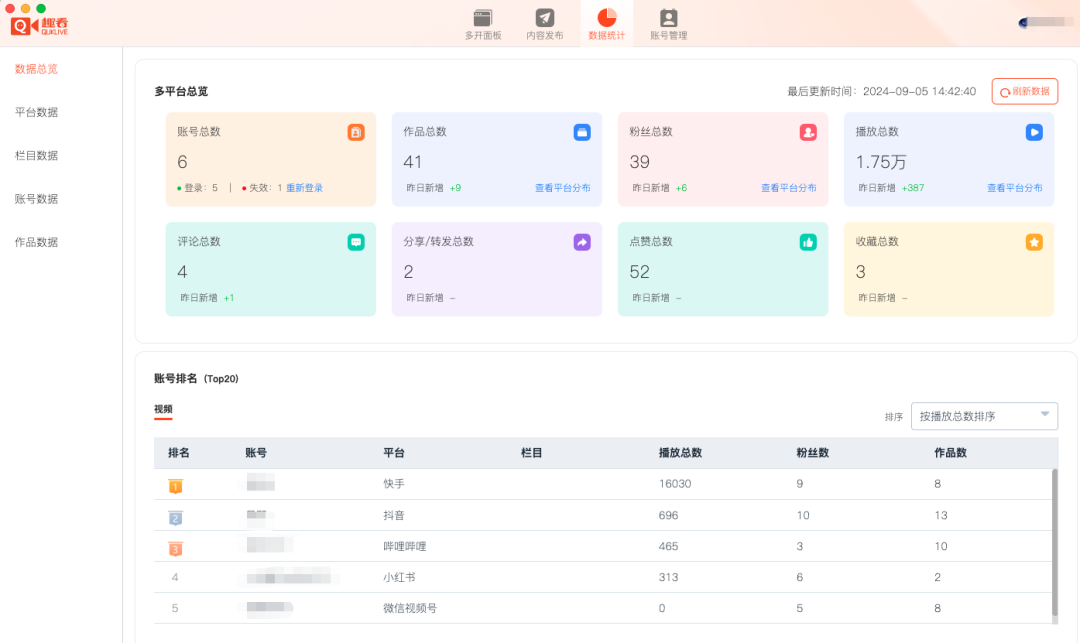
Task: Click the 播放总数 column header
Action: pos(681,453)
